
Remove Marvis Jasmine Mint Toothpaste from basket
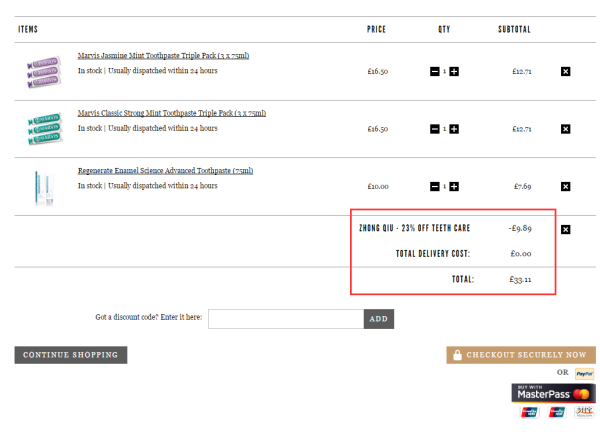tap(566, 72)
